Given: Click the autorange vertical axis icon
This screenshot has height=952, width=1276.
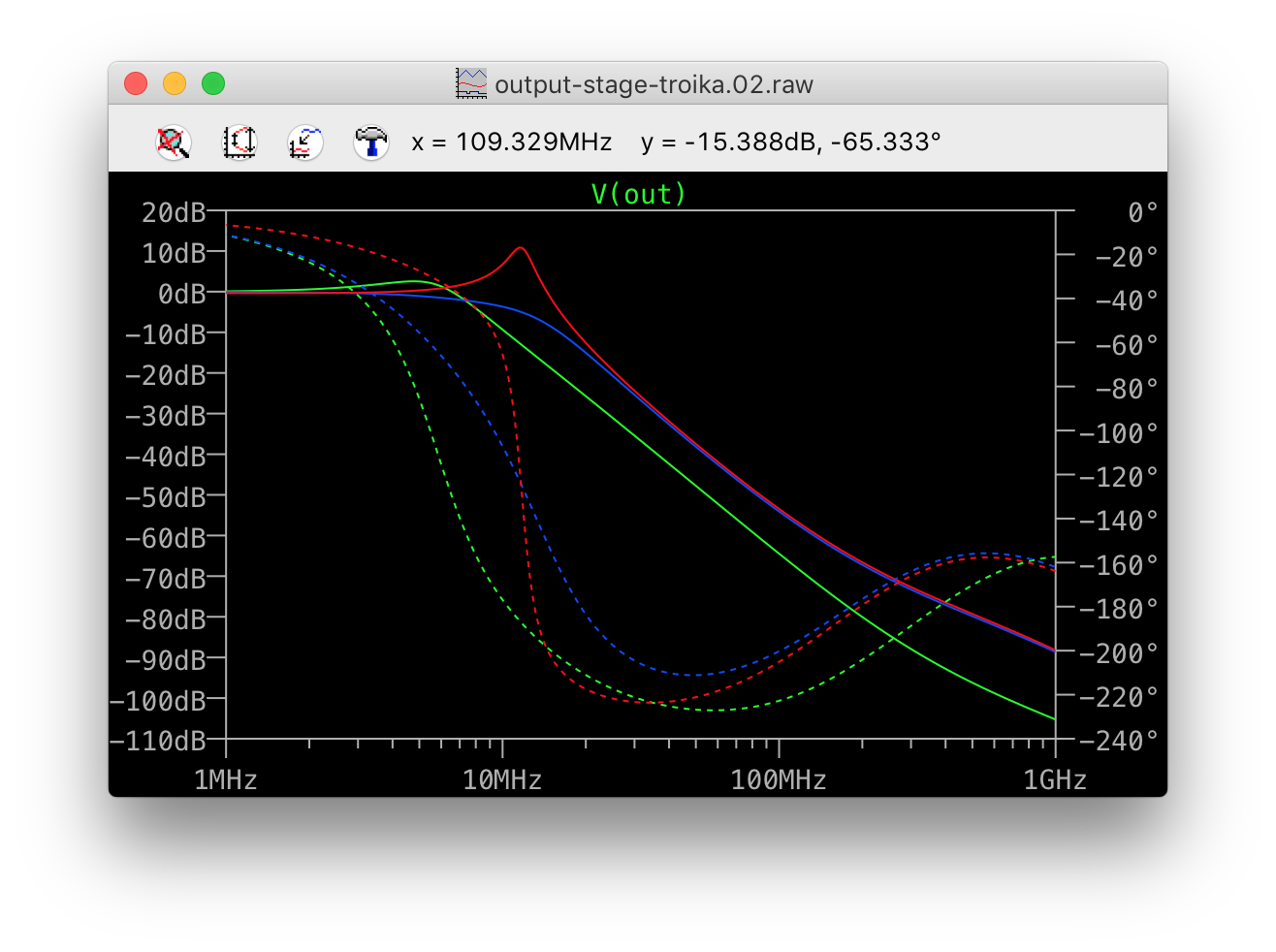Looking at the screenshot, I should (239, 143).
